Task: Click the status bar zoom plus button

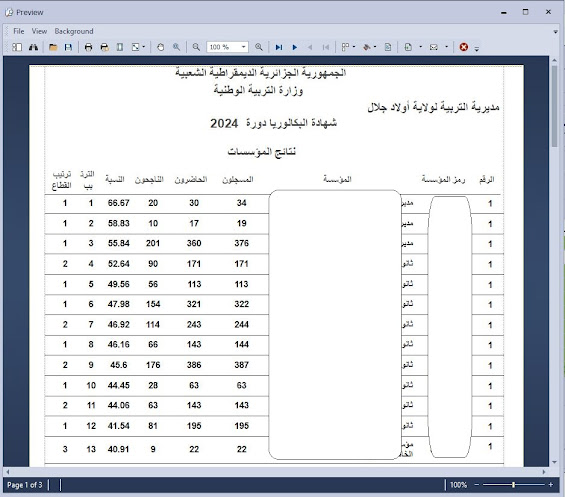Action: pos(551,485)
